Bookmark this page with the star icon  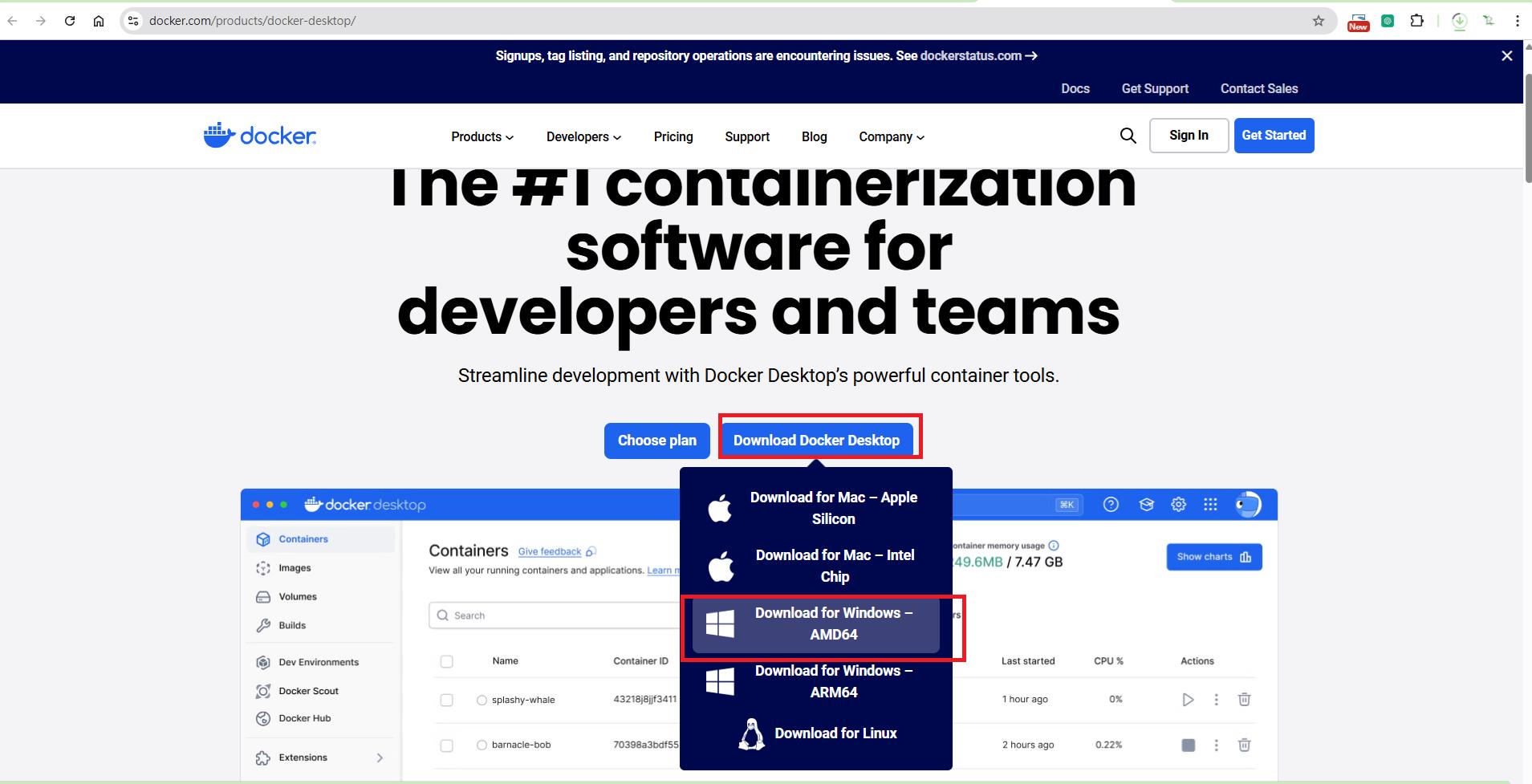coord(1319,21)
